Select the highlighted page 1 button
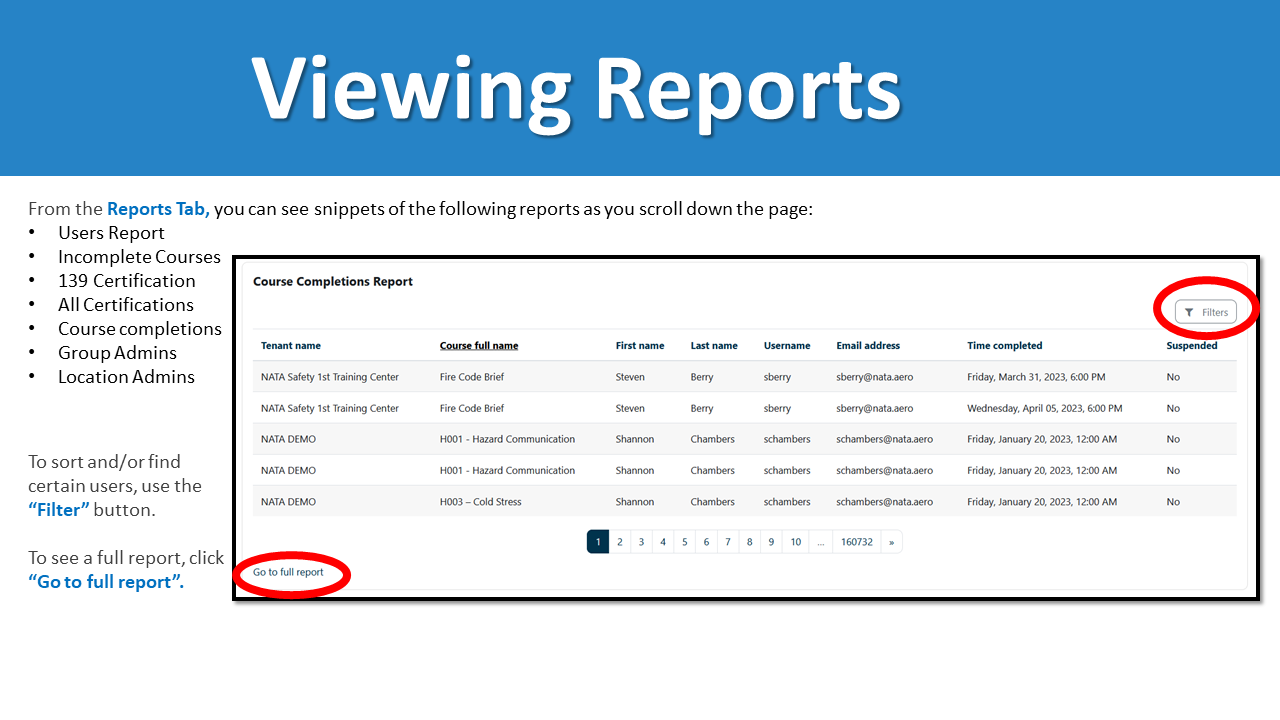 click(597, 541)
